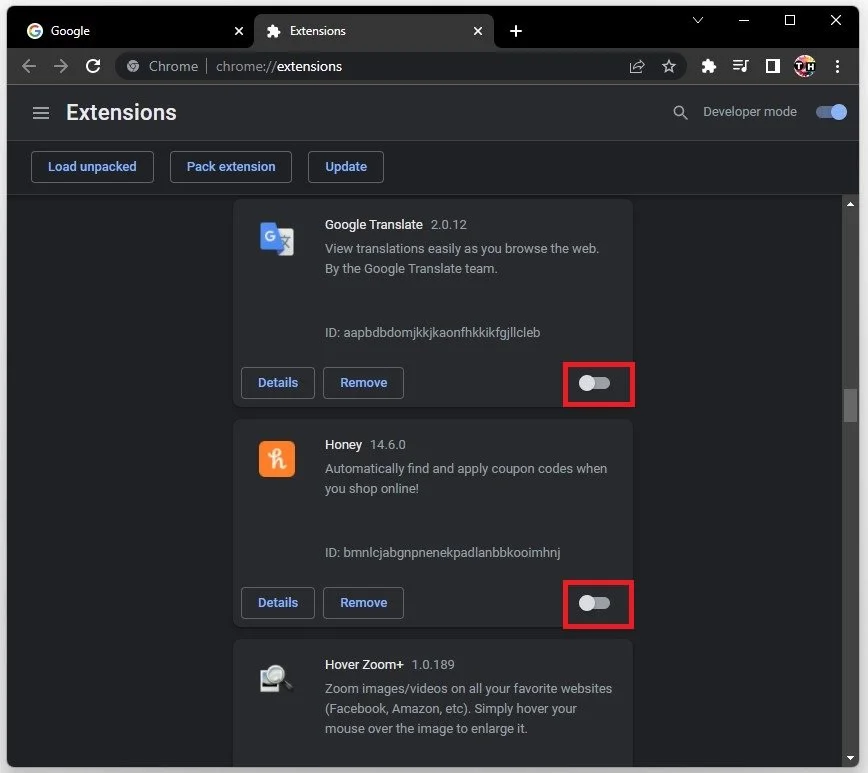Click the Update button

346,167
